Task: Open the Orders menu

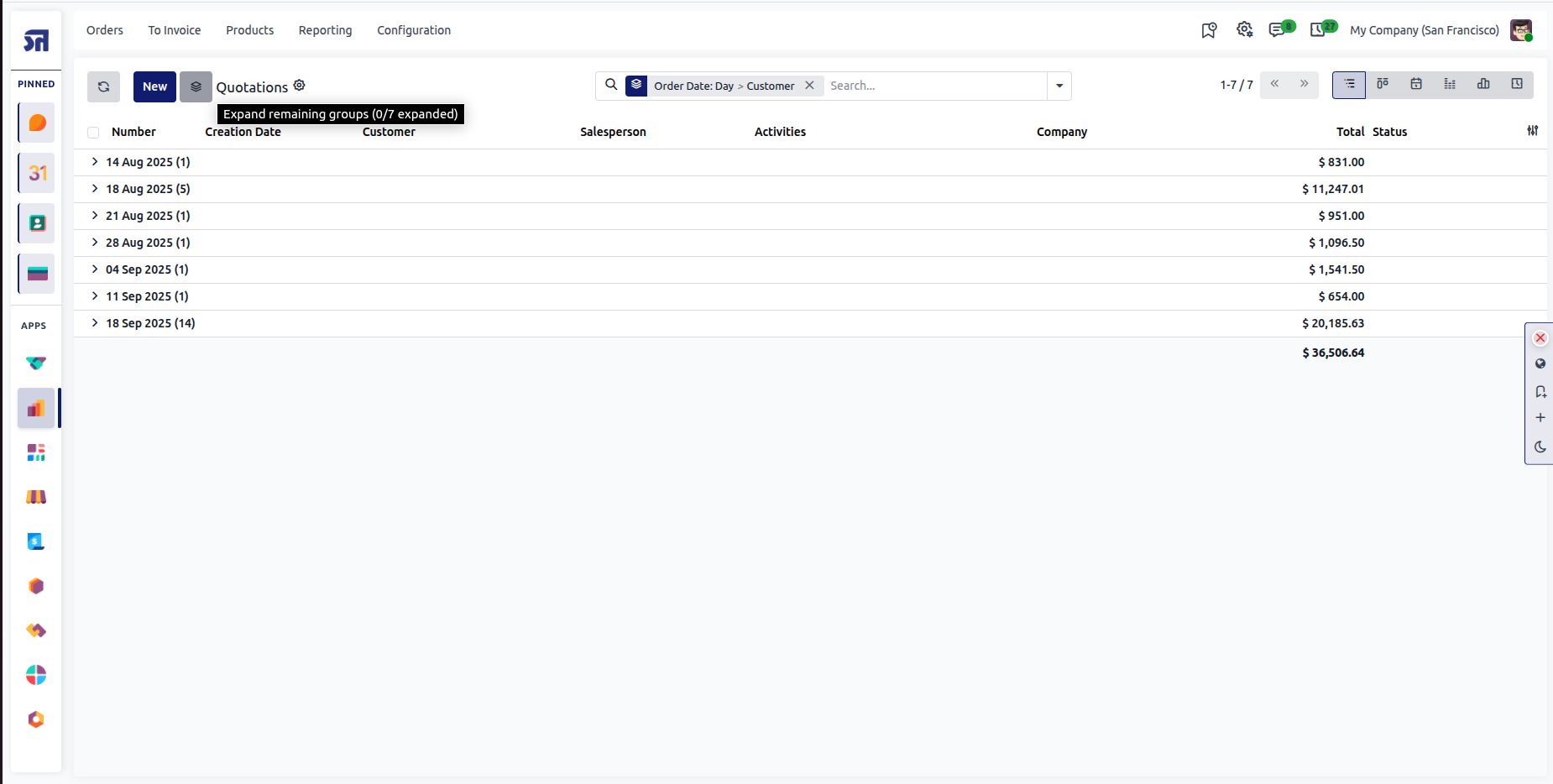Action: coord(105,30)
